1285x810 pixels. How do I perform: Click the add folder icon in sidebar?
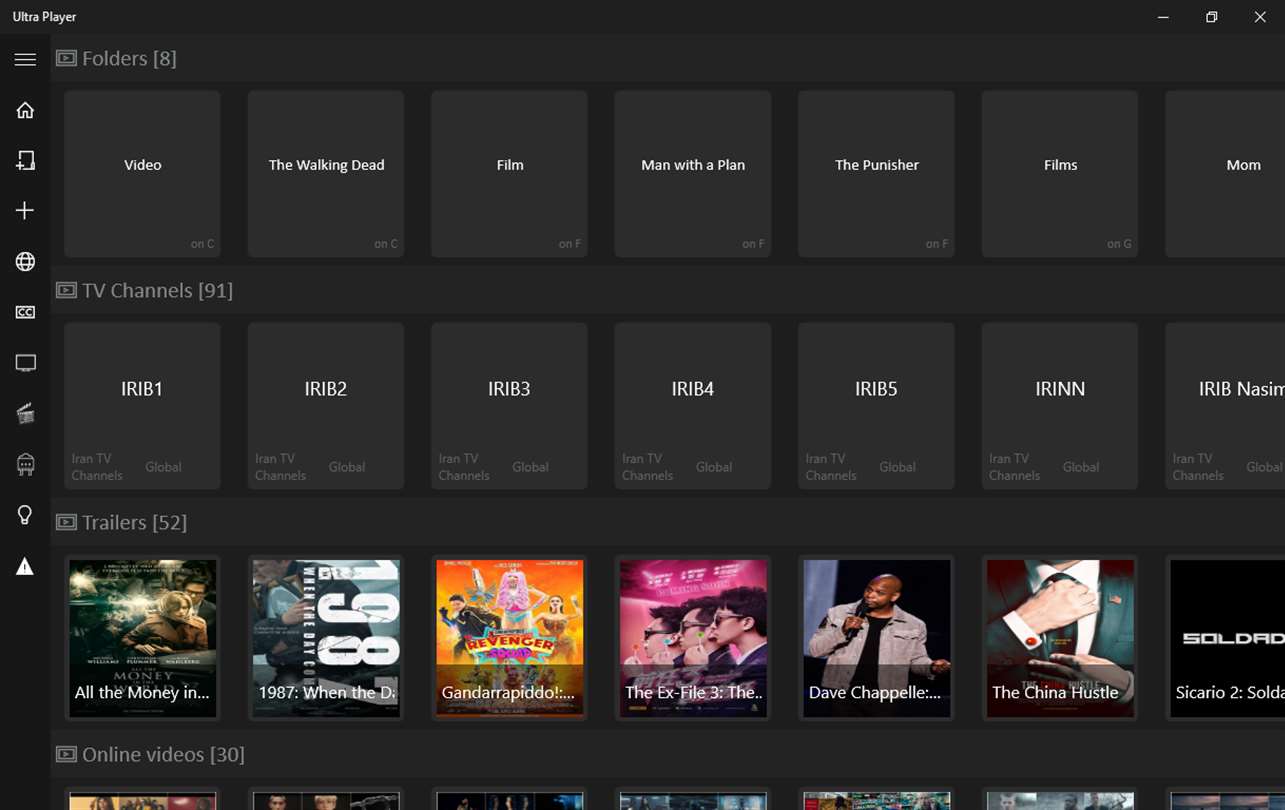pyautogui.click(x=25, y=160)
